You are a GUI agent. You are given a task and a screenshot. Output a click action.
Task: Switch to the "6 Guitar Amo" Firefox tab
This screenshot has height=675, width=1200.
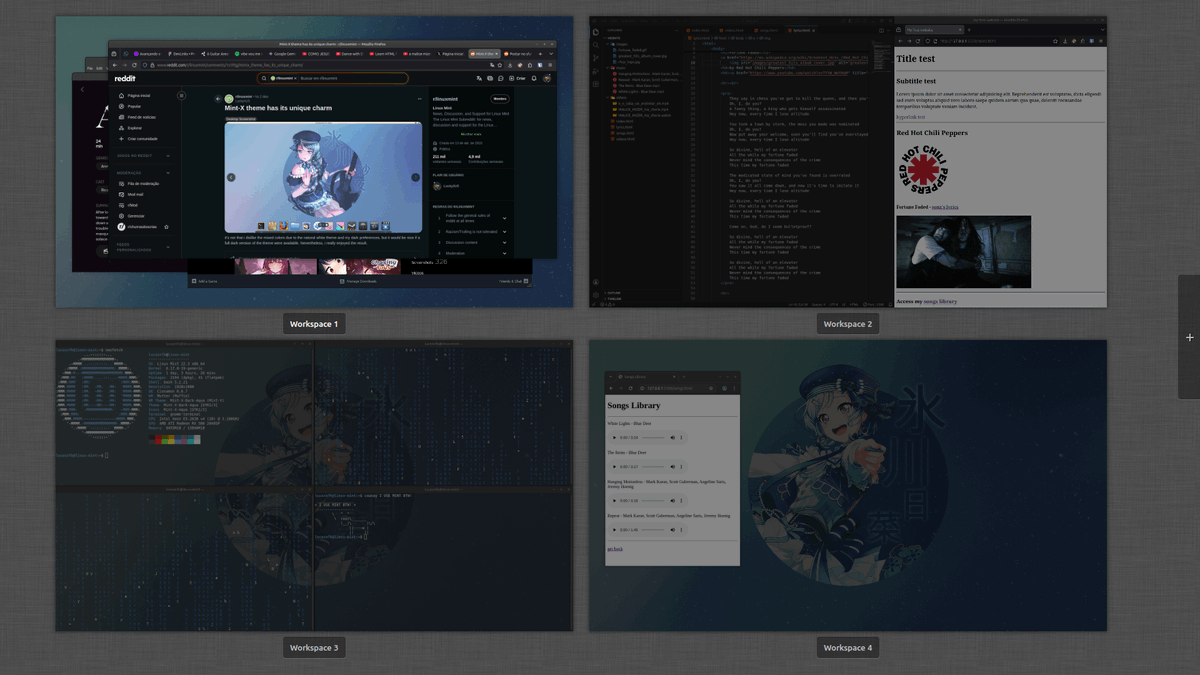pyautogui.click(x=215, y=54)
